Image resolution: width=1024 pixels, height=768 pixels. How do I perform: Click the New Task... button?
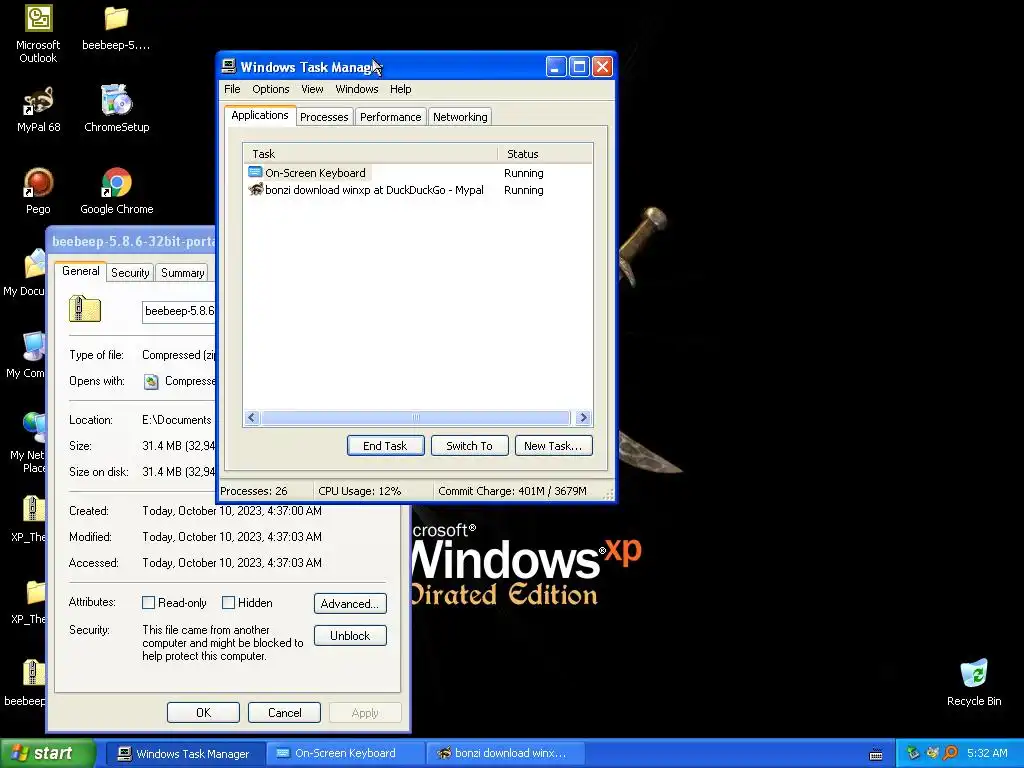coord(553,446)
